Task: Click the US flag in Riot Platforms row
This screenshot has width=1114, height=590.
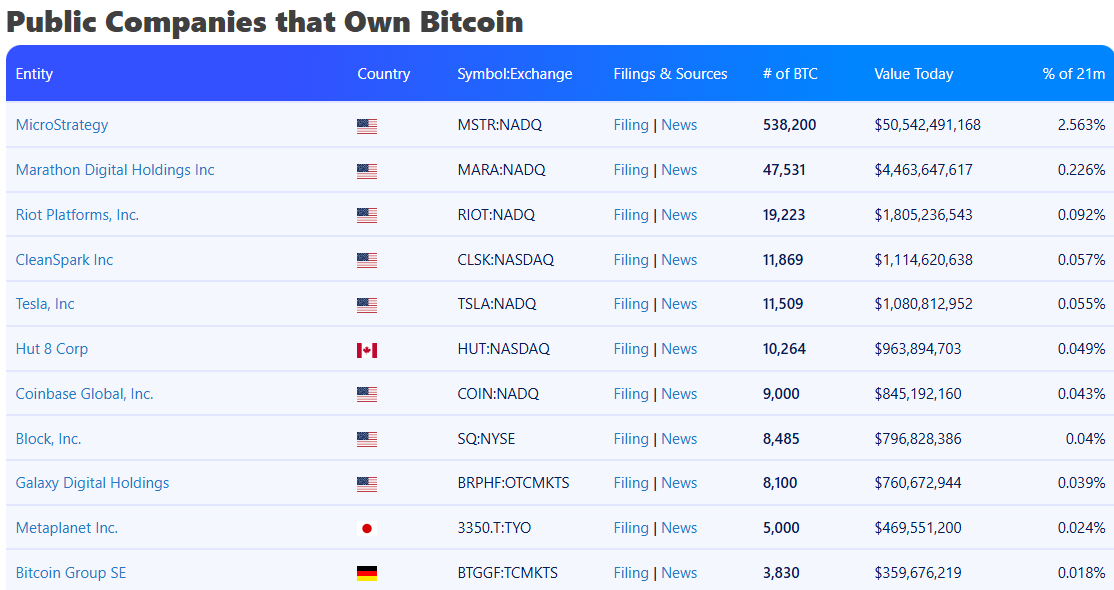Action: click(367, 216)
